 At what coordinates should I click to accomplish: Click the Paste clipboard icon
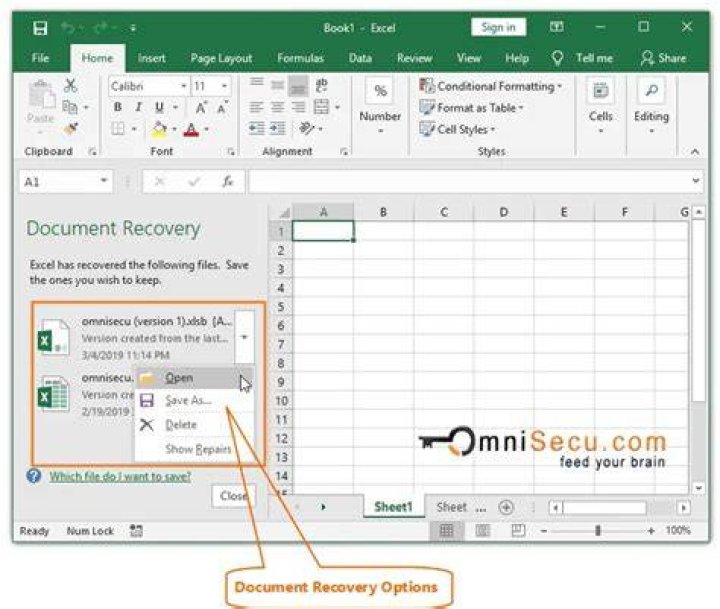pos(41,95)
